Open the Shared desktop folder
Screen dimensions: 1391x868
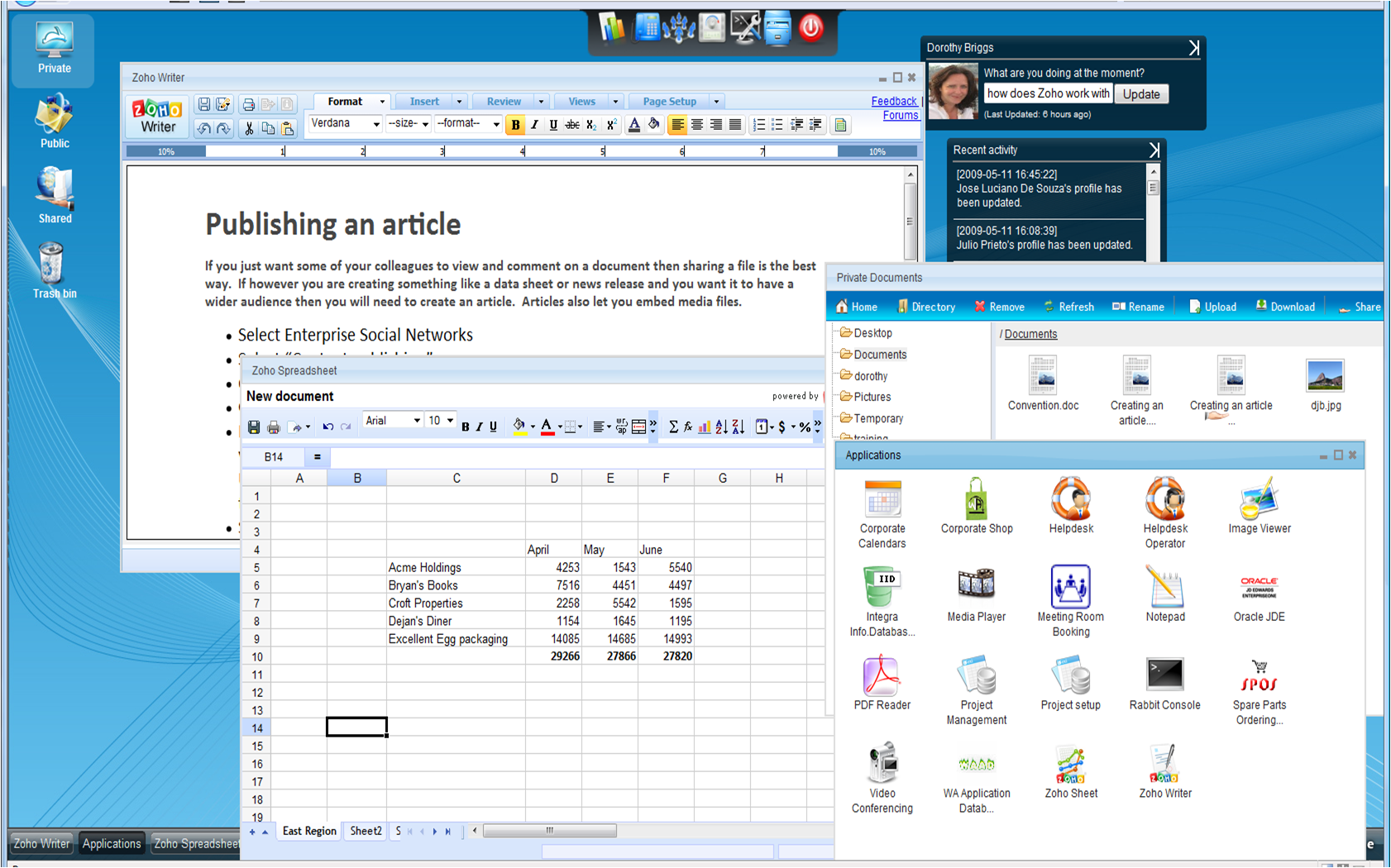pyautogui.click(x=55, y=195)
